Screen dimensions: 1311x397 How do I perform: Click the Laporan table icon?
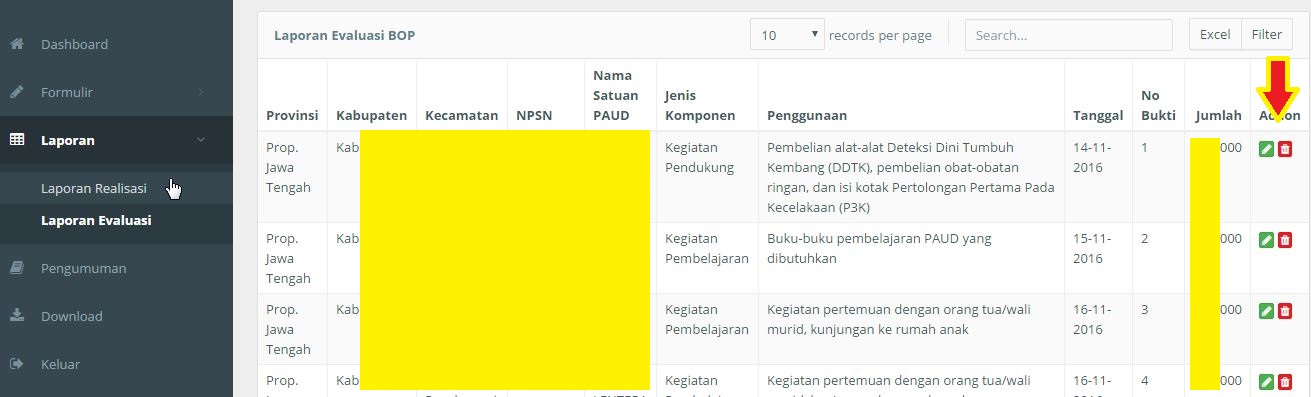(x=16, y=140)
